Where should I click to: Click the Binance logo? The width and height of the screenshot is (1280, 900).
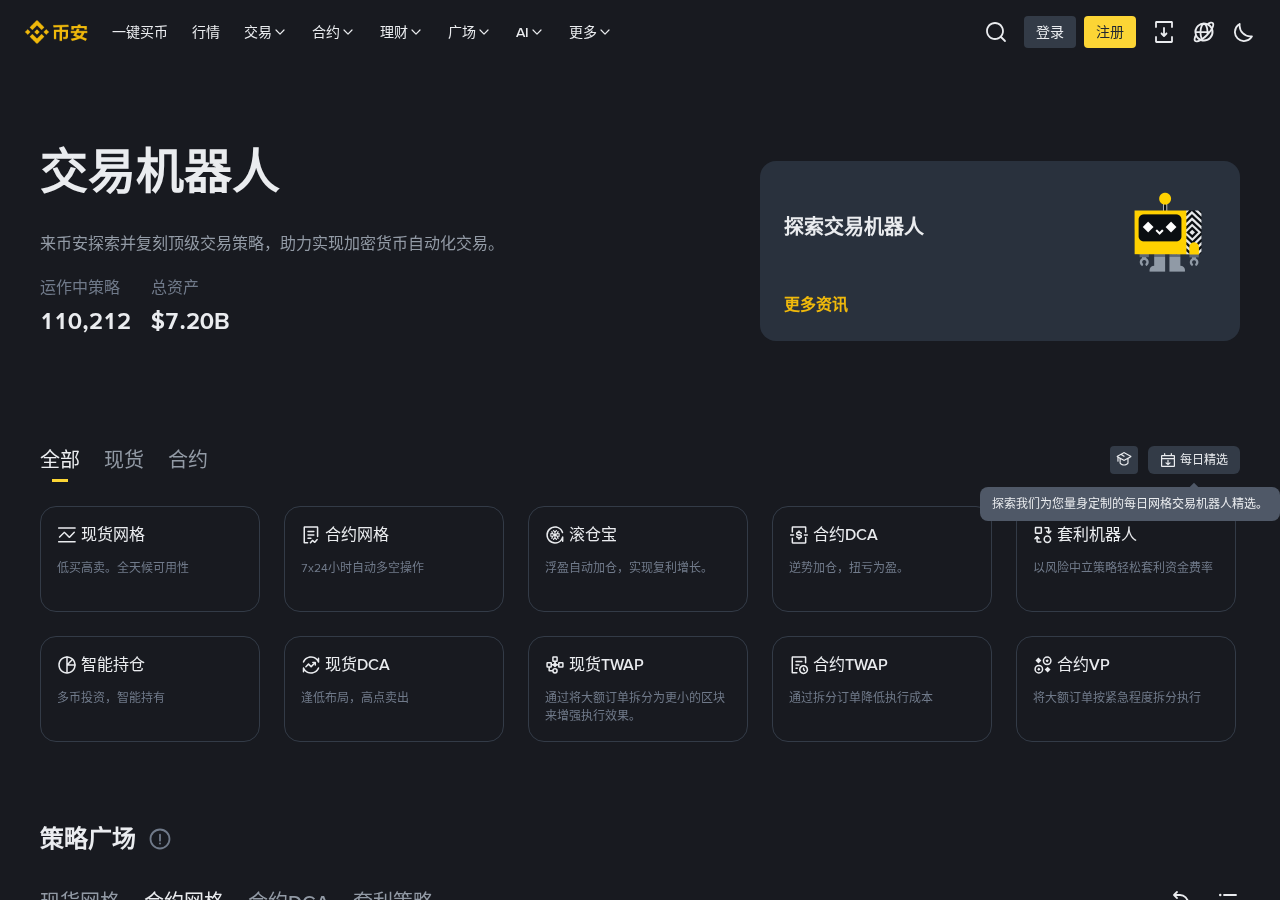tap(56, 32)
